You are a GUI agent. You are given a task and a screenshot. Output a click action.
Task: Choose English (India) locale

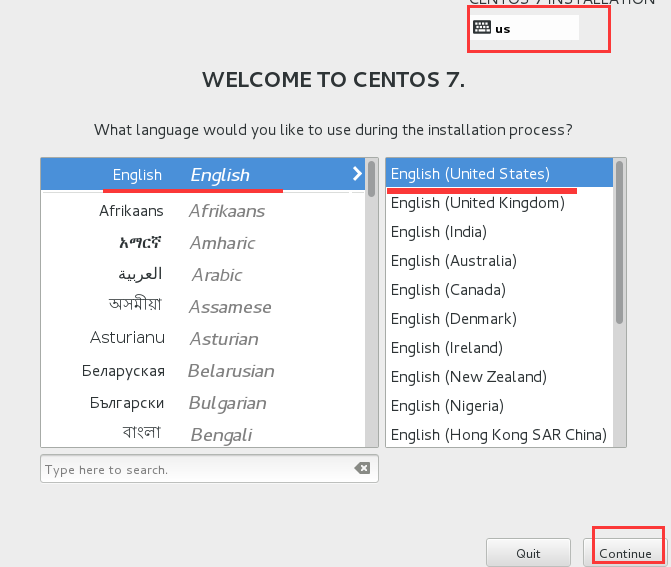(499, 232)
